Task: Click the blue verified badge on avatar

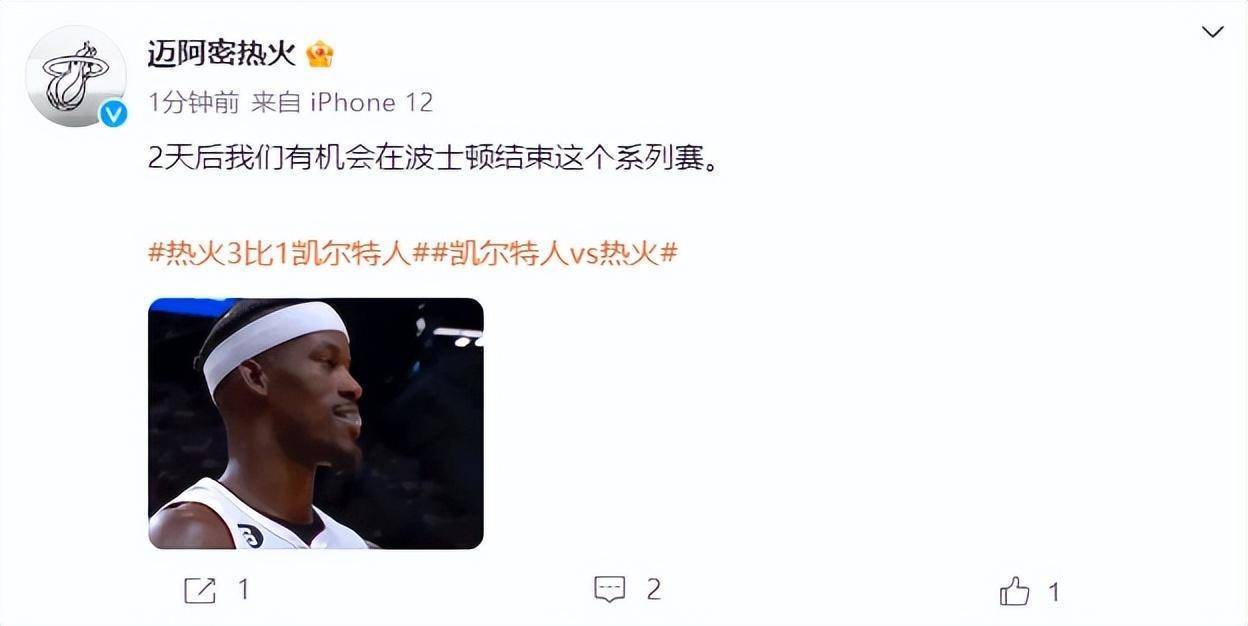Action: (x=113, y=114)
